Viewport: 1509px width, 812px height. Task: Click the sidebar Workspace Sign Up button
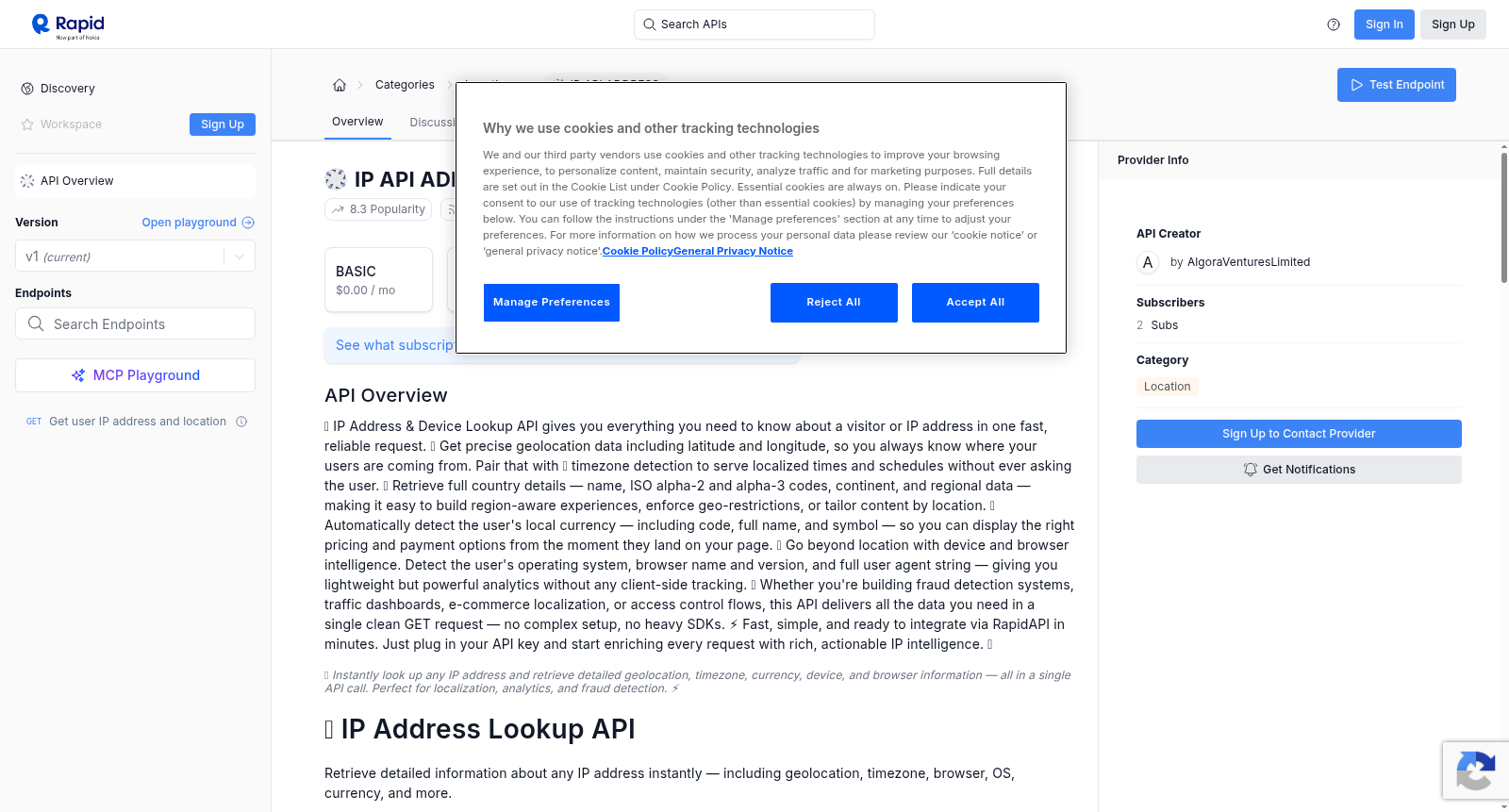[x=223, y=124]
